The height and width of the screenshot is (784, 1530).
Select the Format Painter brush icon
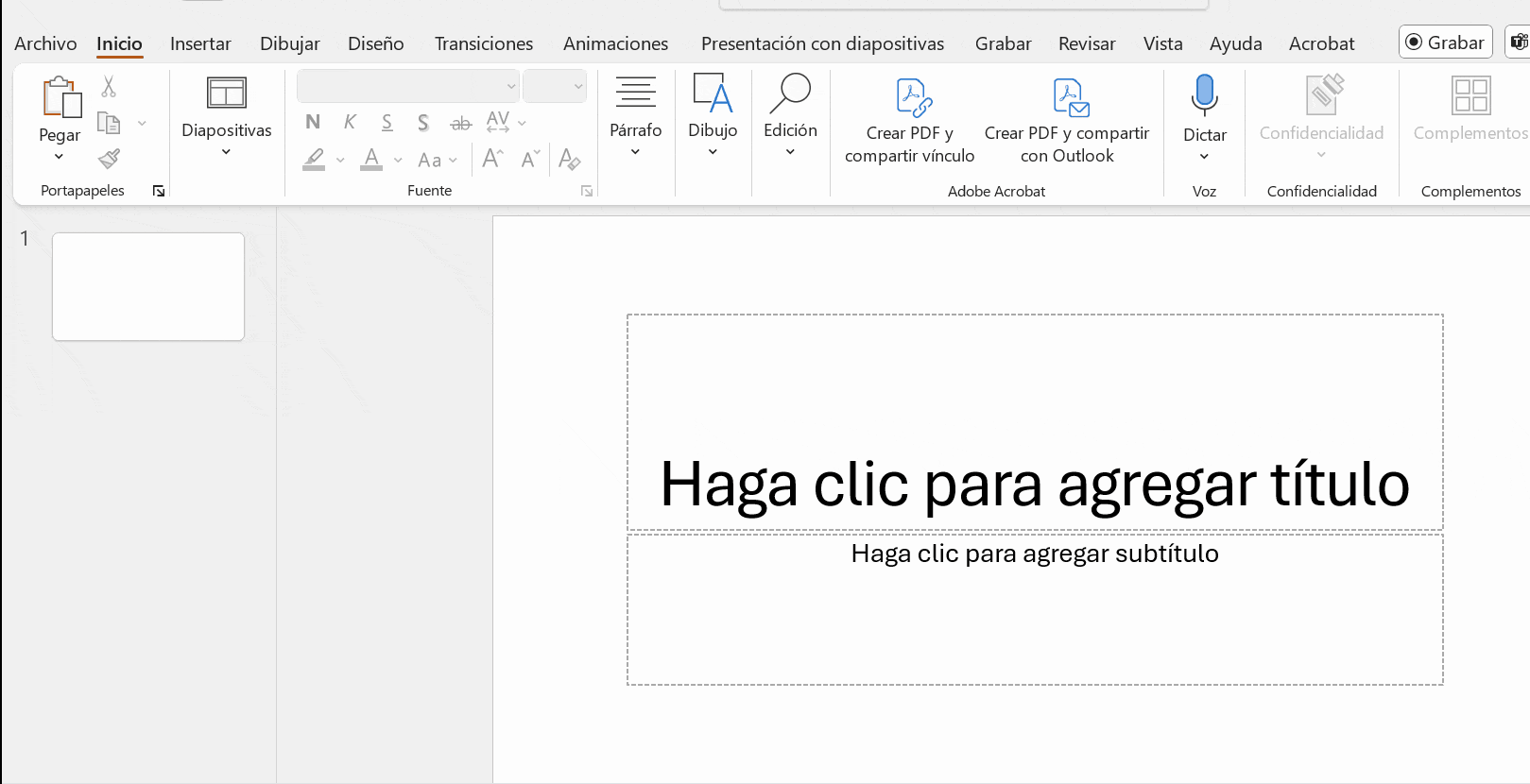[x=109, y=159]
